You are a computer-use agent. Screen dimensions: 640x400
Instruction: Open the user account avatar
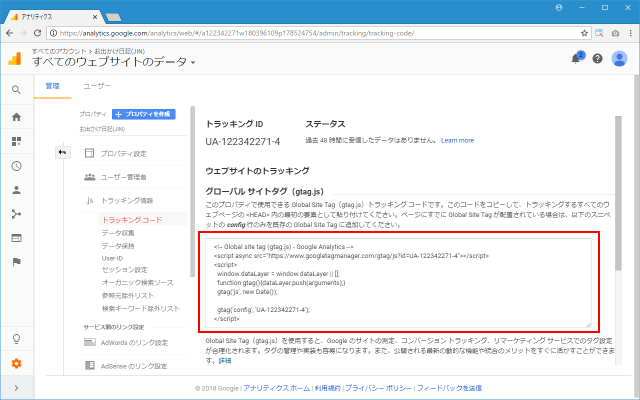tap(619, 58)
